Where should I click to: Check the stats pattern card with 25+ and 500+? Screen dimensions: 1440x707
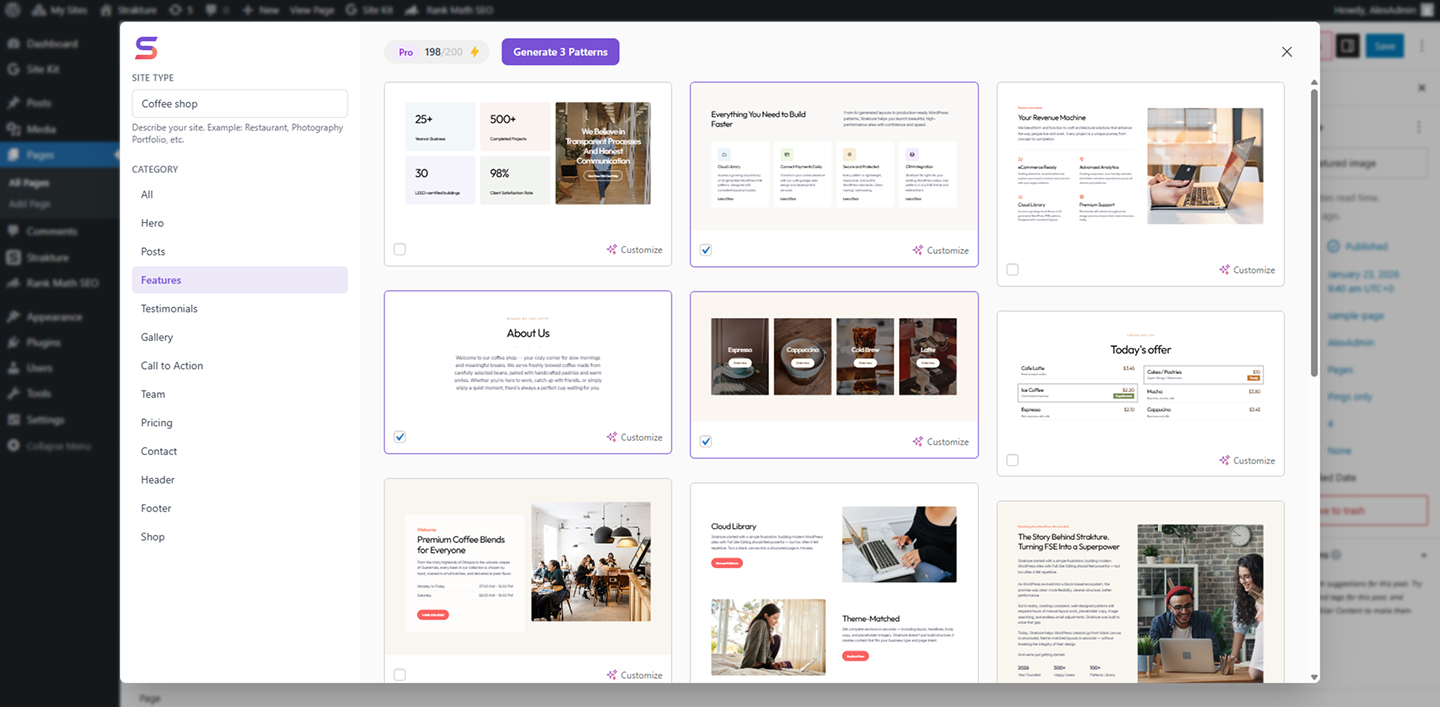tap(400, 249)
